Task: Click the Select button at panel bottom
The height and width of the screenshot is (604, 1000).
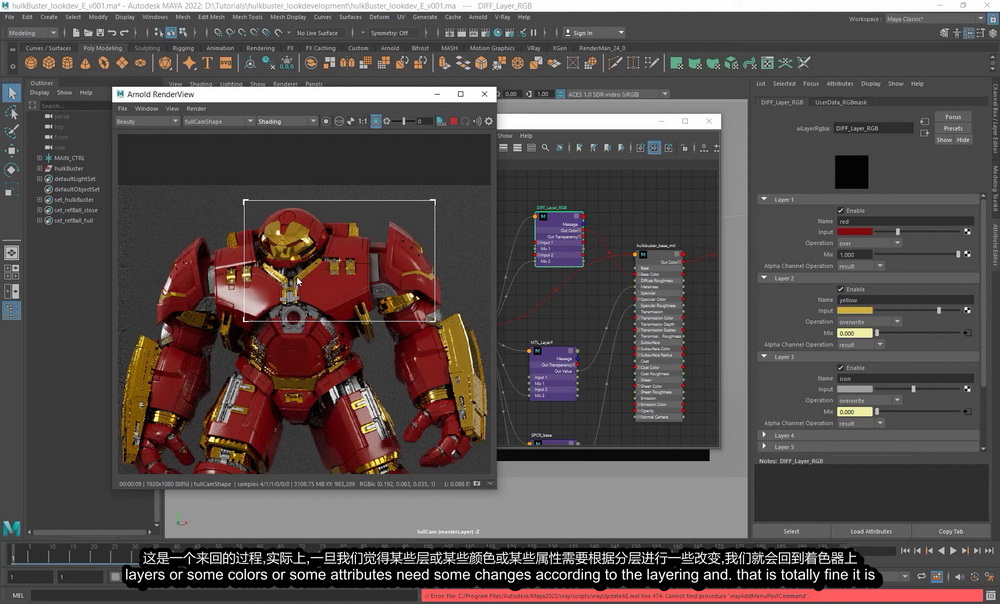Action: [x=791, y=531]
